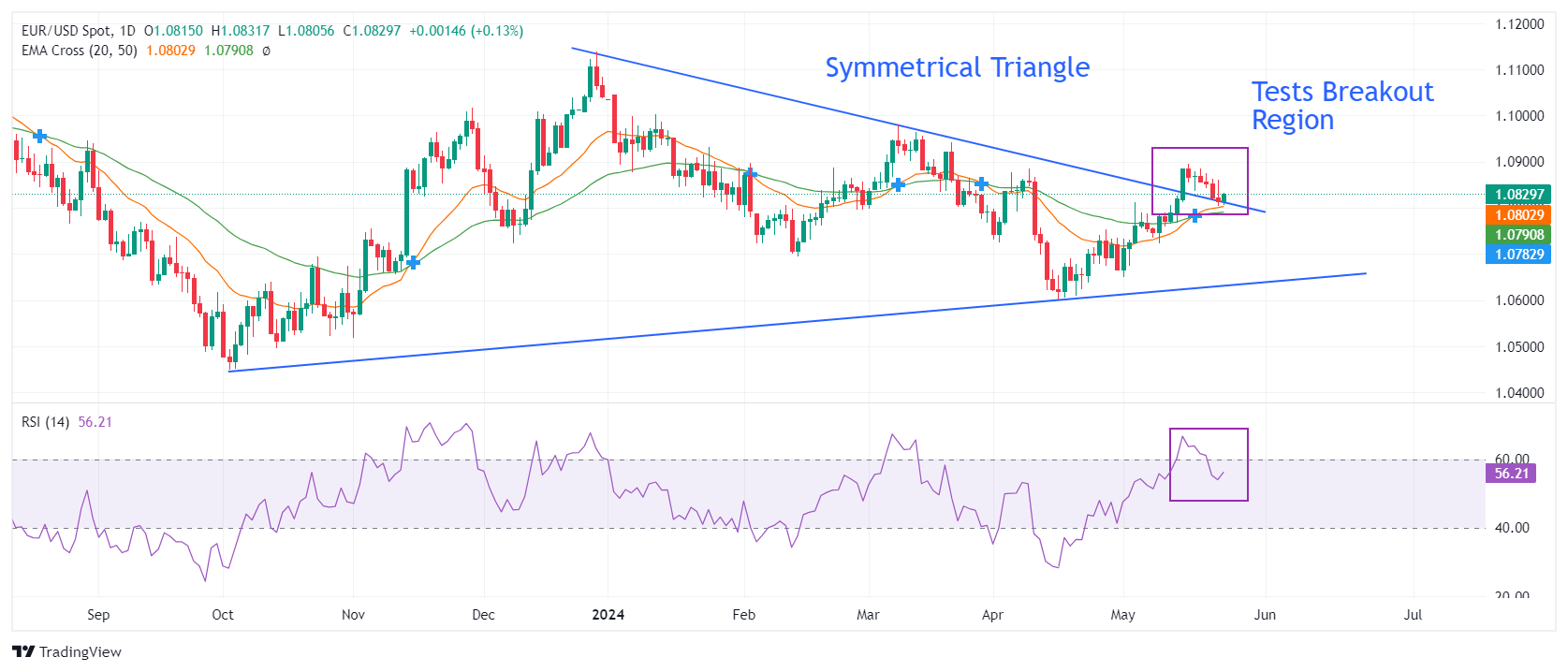
Task: Select the blue cross marker at early February
Action: [x=750, y=174]
